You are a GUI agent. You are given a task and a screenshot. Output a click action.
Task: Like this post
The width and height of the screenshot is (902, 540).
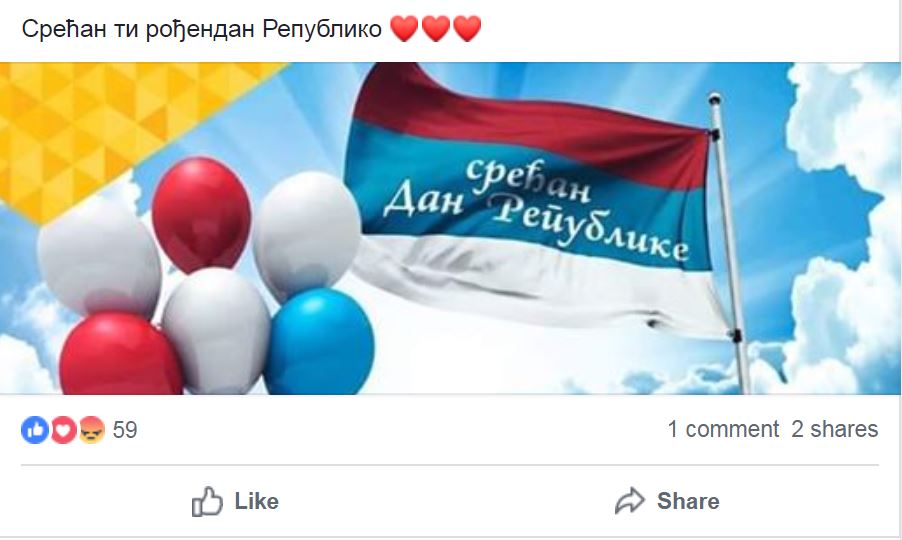(x=235, y=501)
